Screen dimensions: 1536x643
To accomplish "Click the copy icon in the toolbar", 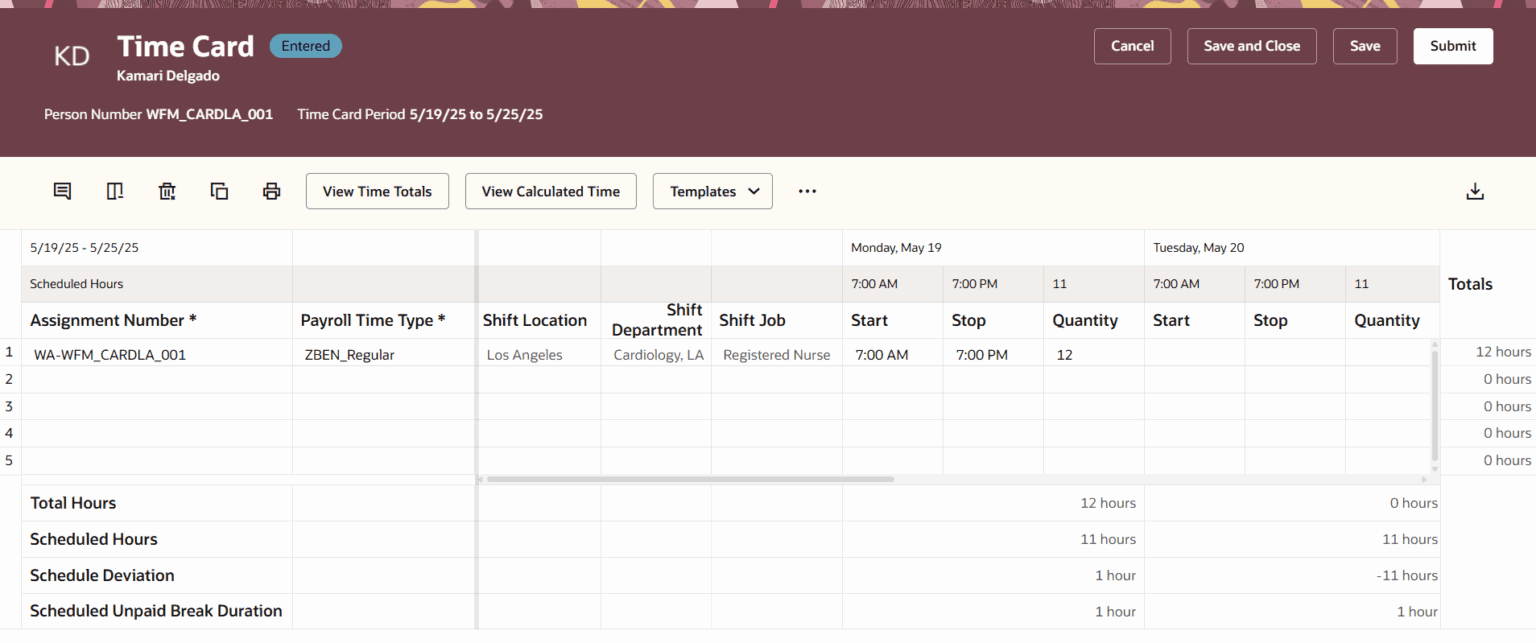I will click(219, 190).
